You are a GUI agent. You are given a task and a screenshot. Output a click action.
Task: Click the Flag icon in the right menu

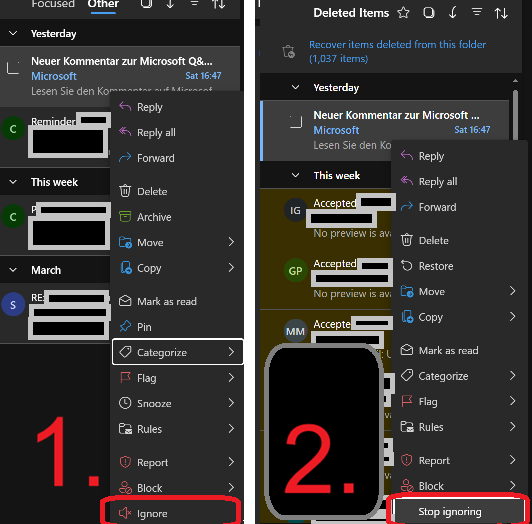pos(406,401)
